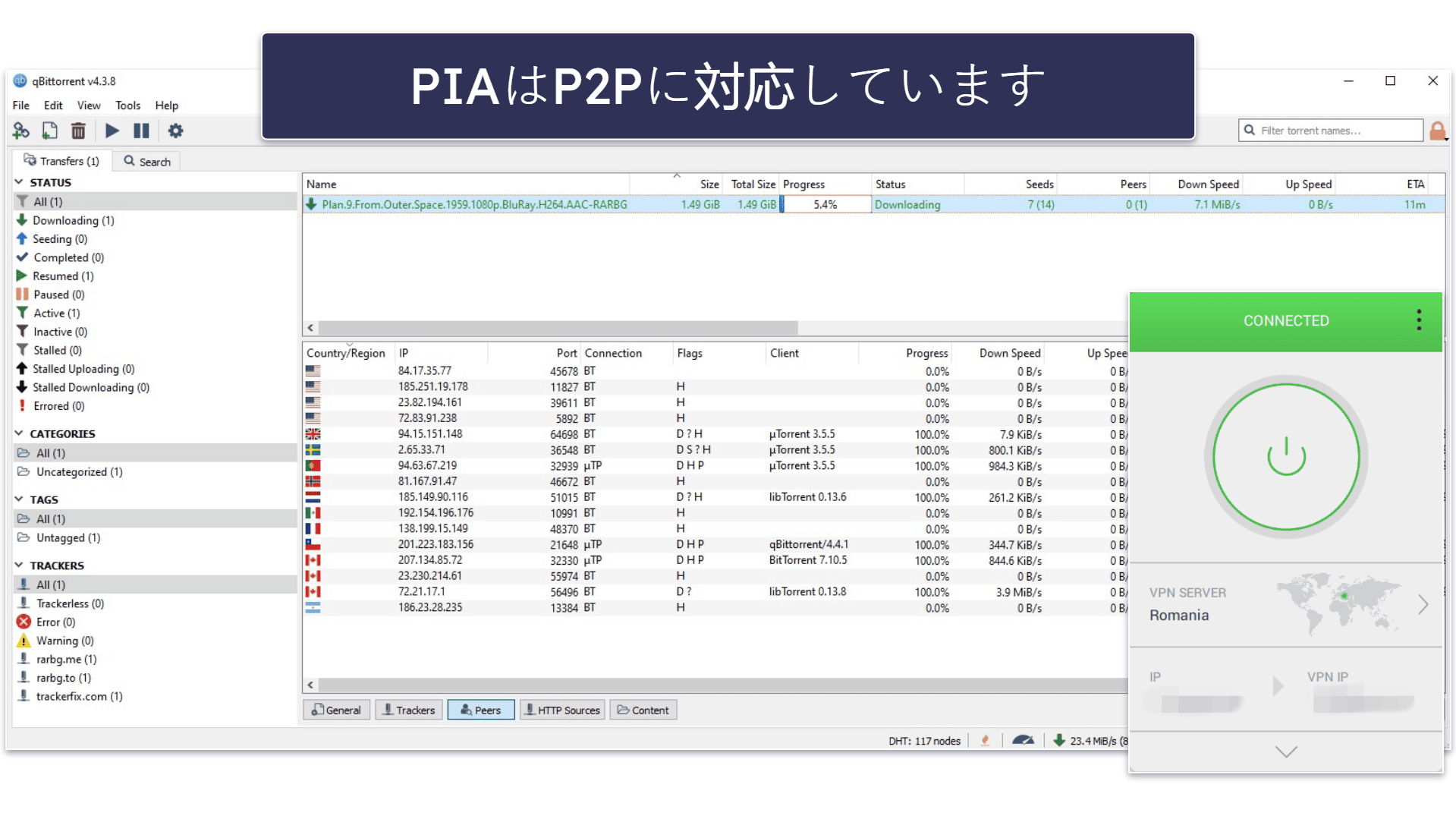Toggle the PIA power button
This screenshot has height=819, width=1456.
(1286, 457)
